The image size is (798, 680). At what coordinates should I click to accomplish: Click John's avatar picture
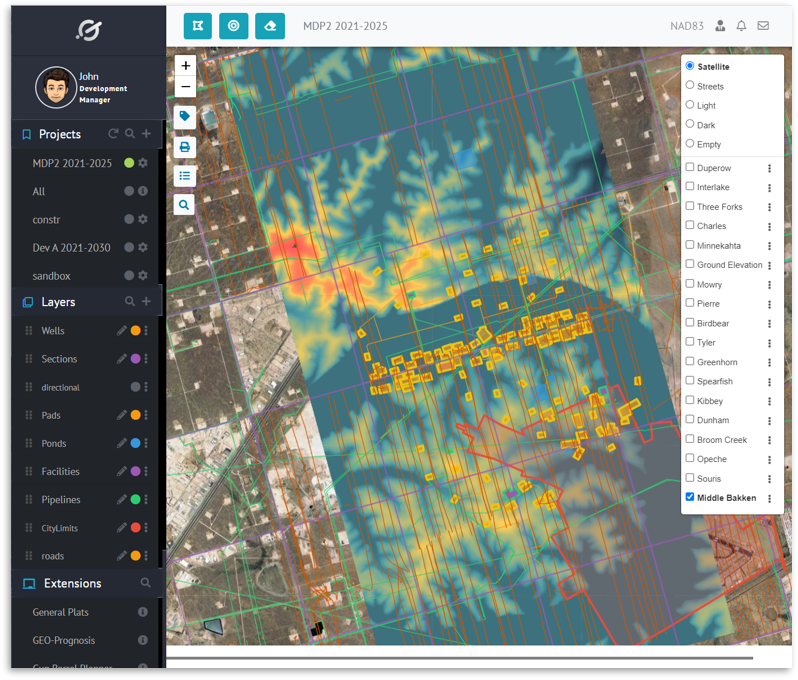click(x=56, y=88)
